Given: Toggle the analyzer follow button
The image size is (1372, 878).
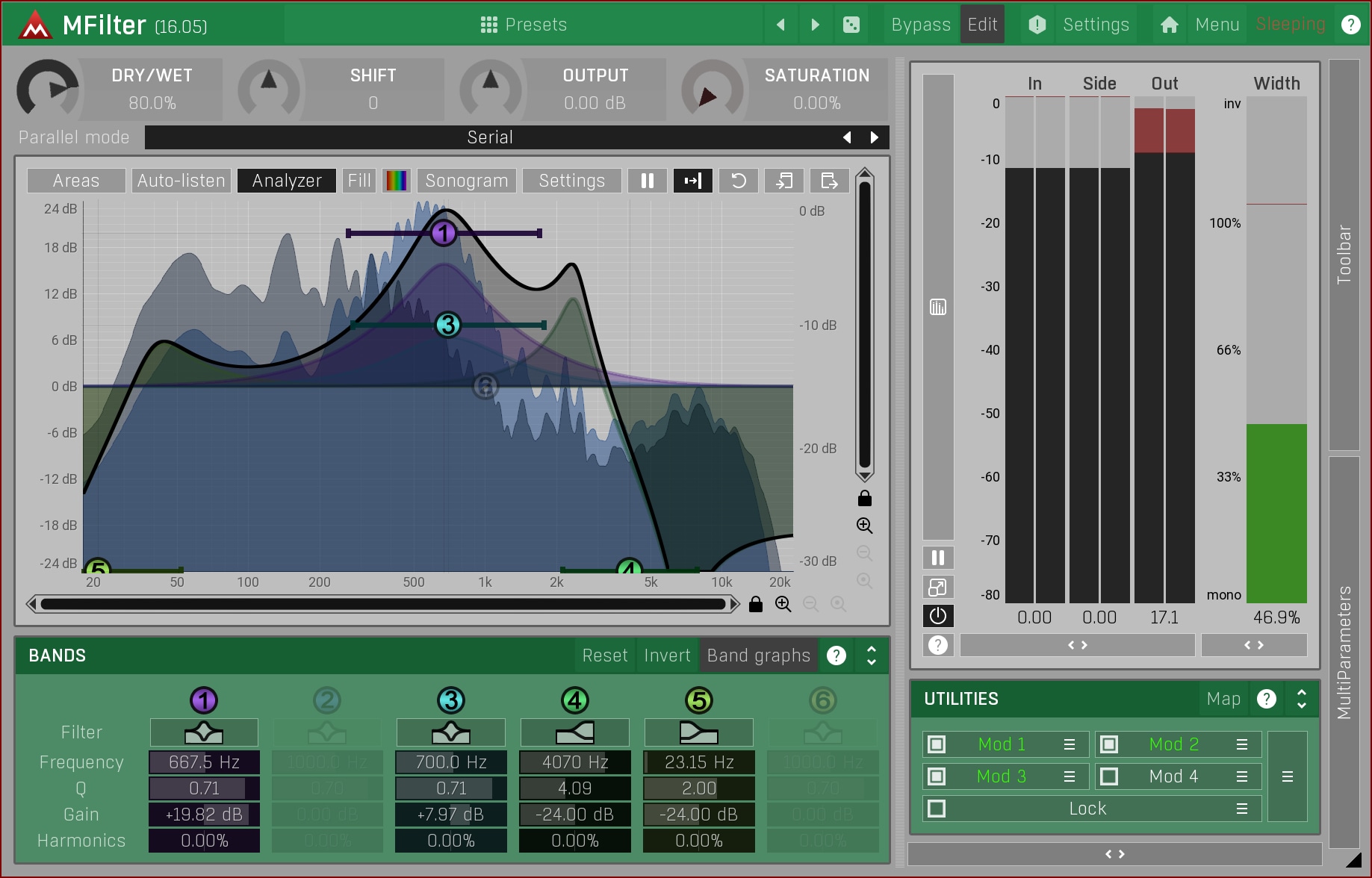Looking at the screenshot, I should click(693, 181).
